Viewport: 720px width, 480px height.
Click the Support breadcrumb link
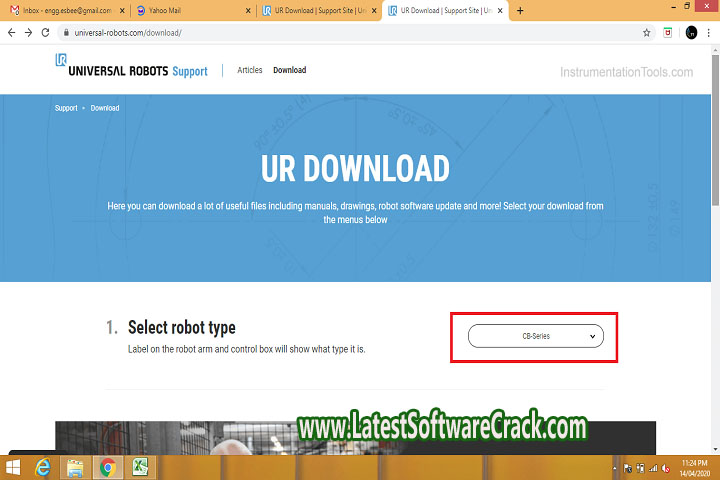coord(66,108)
